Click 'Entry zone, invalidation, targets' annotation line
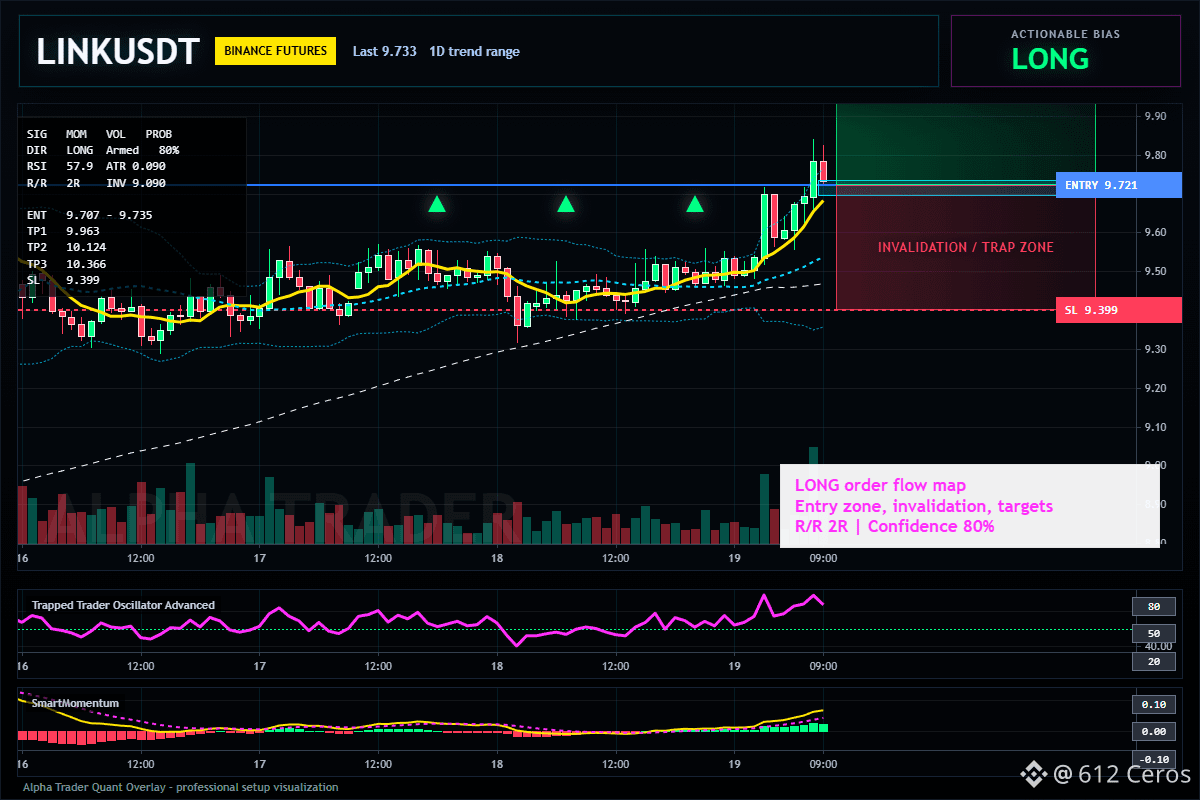Viewport: 1200px width, 800px height. (x=923, y=506)
